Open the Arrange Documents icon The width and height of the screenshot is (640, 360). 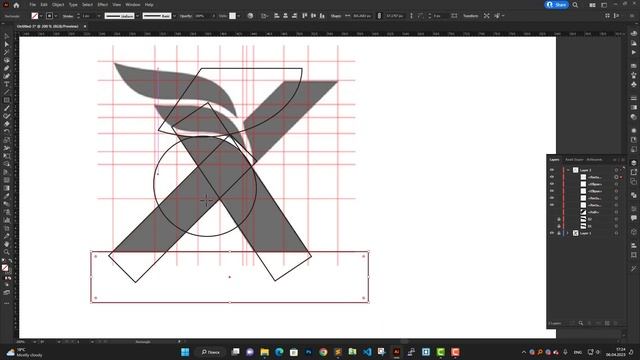592,5
